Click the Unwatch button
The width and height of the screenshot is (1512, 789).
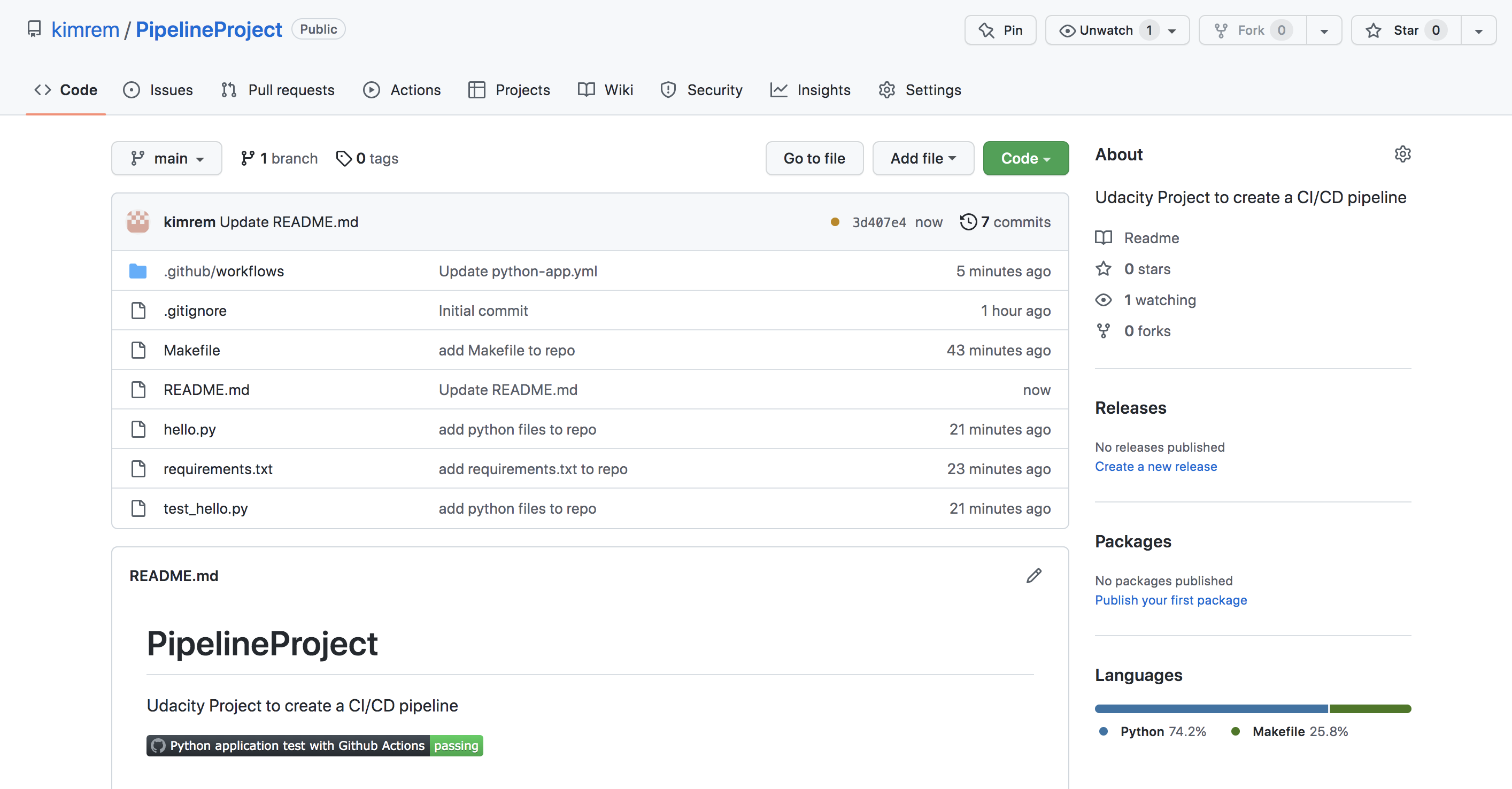(x=1117, y=30)
